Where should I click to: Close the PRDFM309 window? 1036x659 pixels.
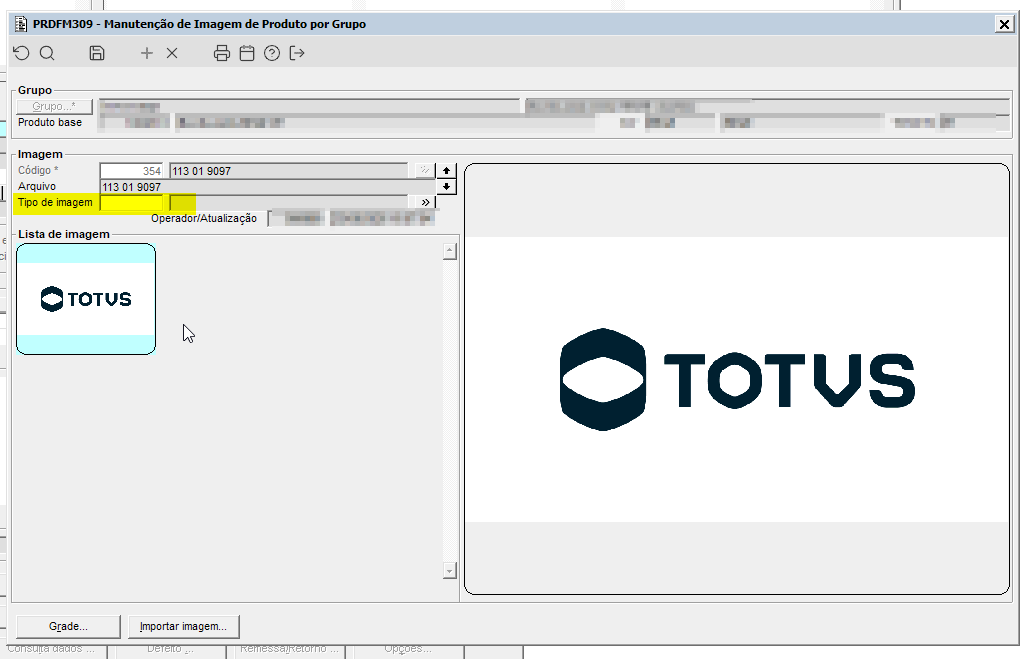coord(1004,24)
